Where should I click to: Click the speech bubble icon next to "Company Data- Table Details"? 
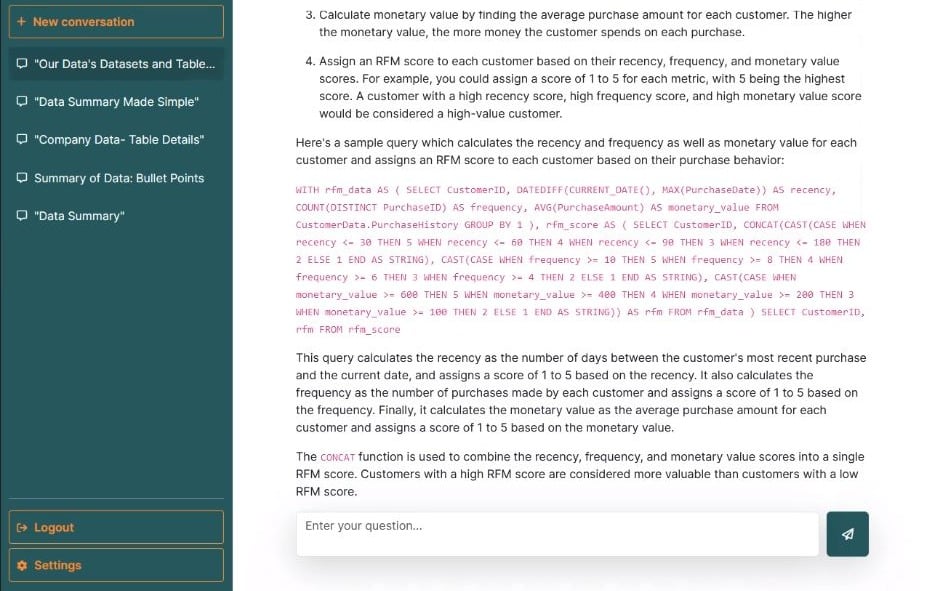pos(20,139)
